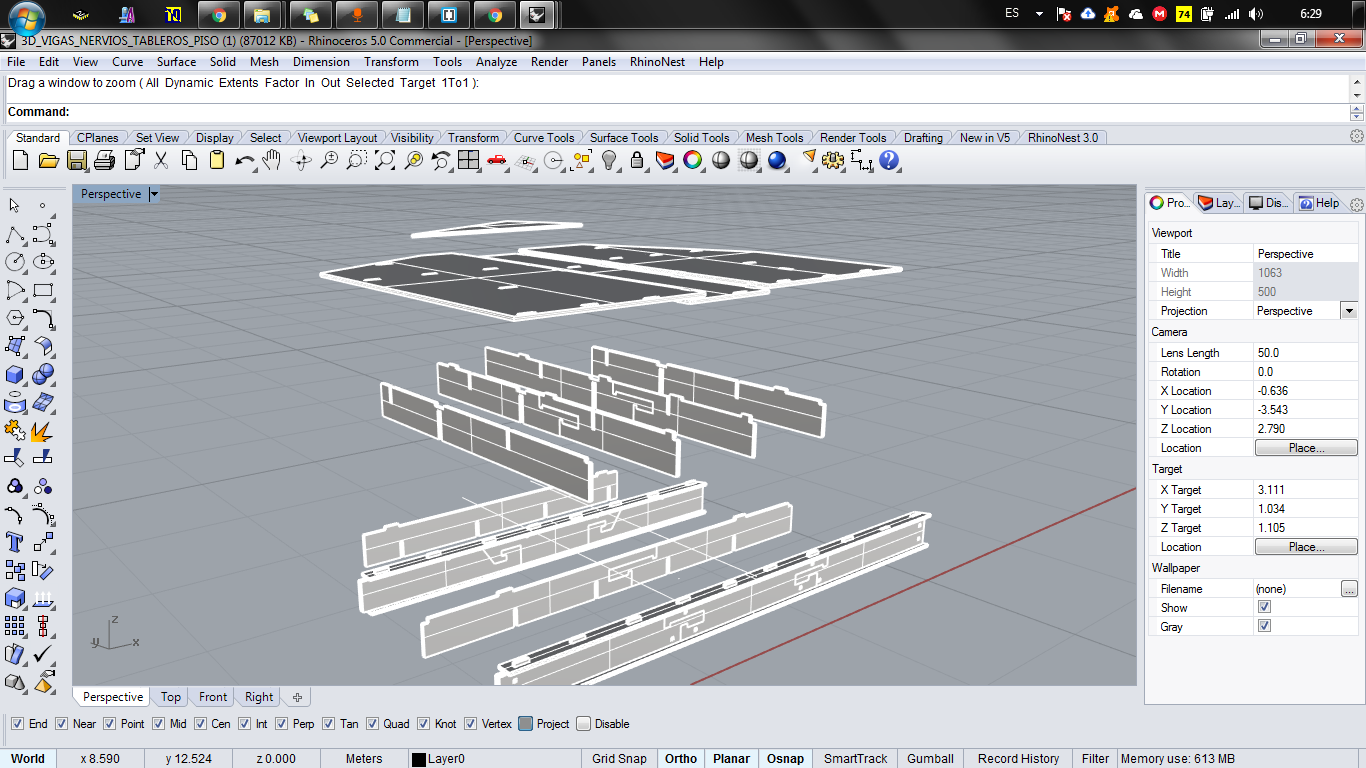Click the Meters units status bar field
The height and width of the screenshot is (768, 1366).
[x=364, y=759]
